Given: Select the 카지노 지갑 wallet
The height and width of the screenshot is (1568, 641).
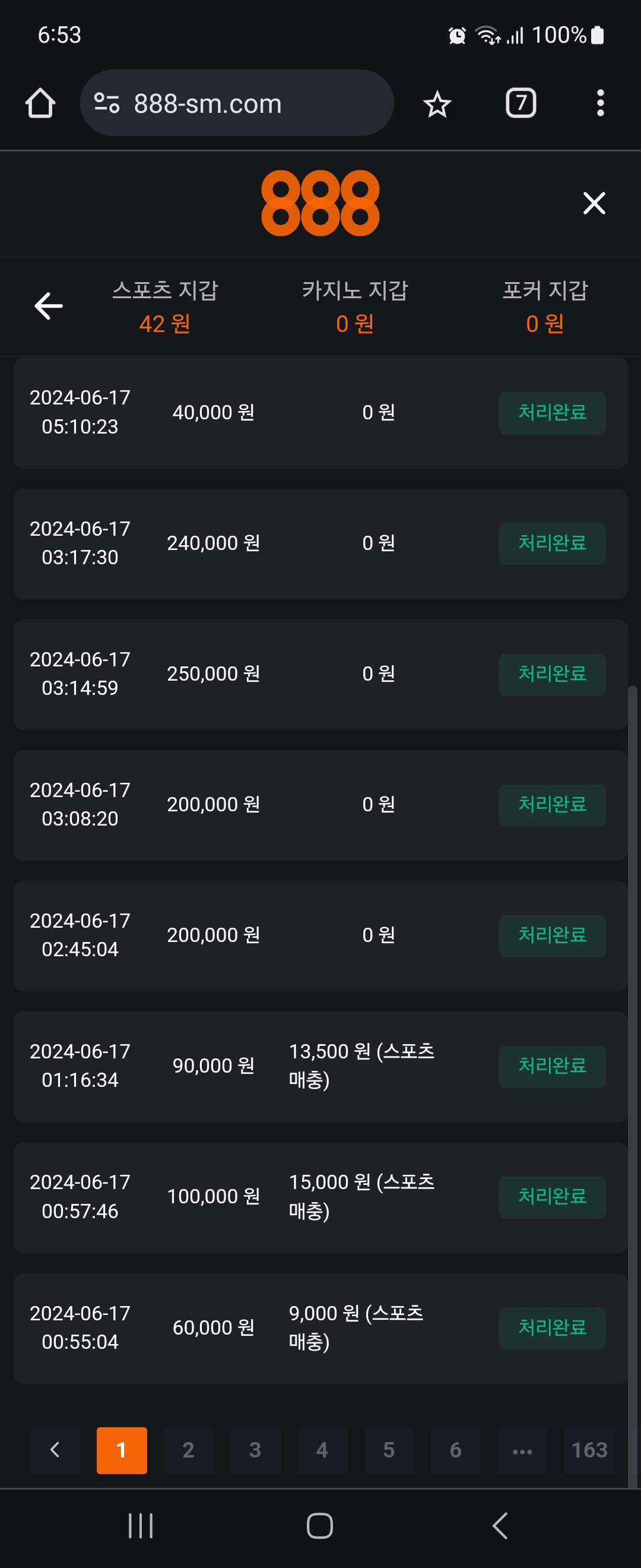Looking at the screenshot, I should point(354,307).
